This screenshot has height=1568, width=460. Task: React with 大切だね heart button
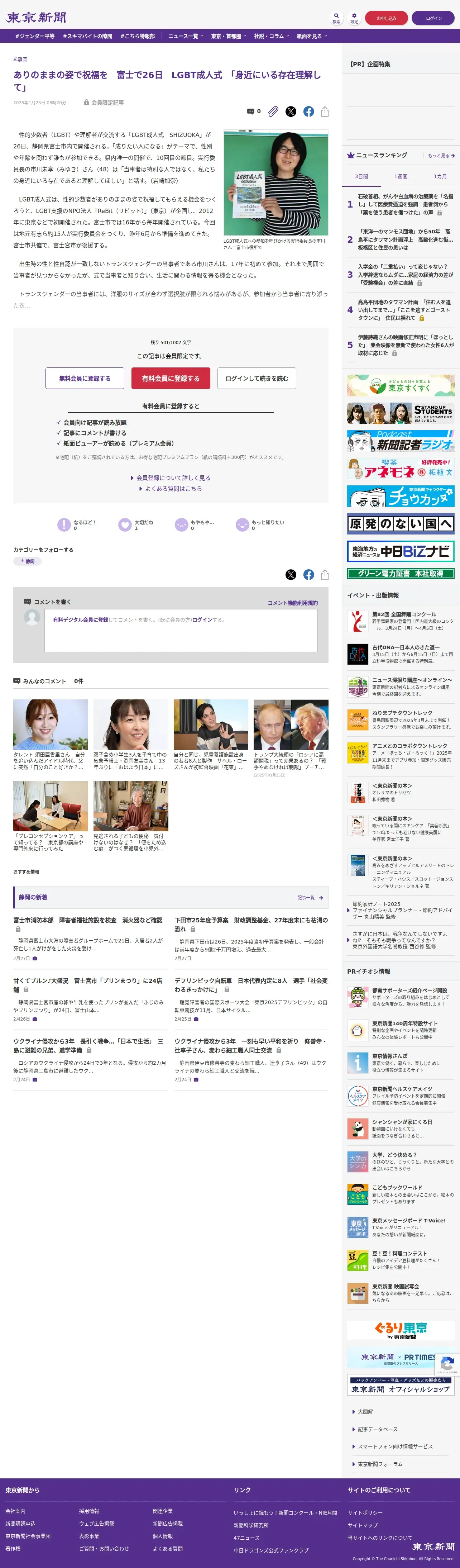pyautogui.click(x=136, y=525)
